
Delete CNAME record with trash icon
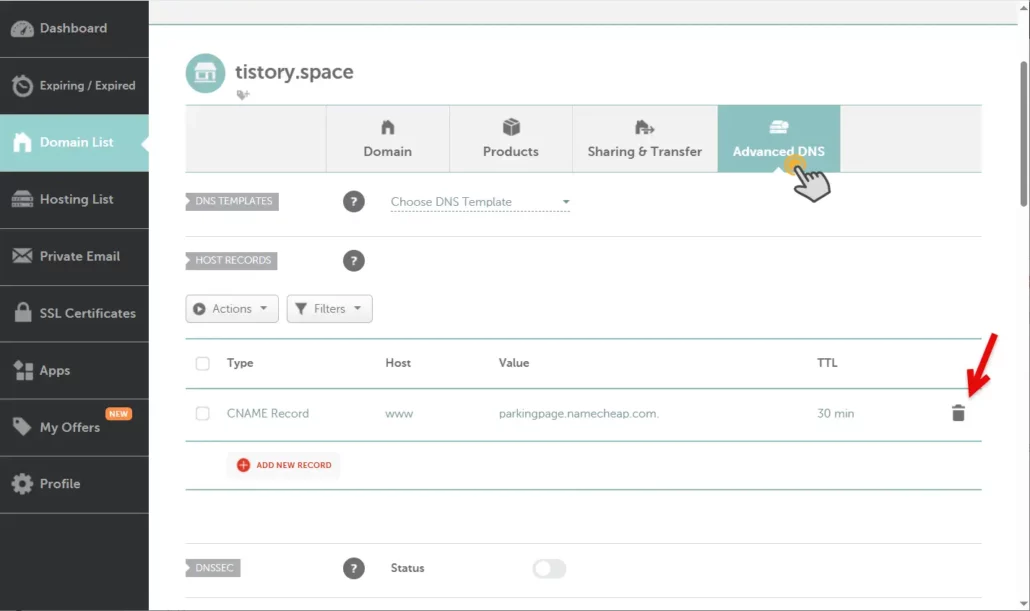pyautogui.click(x=958, y=413)
